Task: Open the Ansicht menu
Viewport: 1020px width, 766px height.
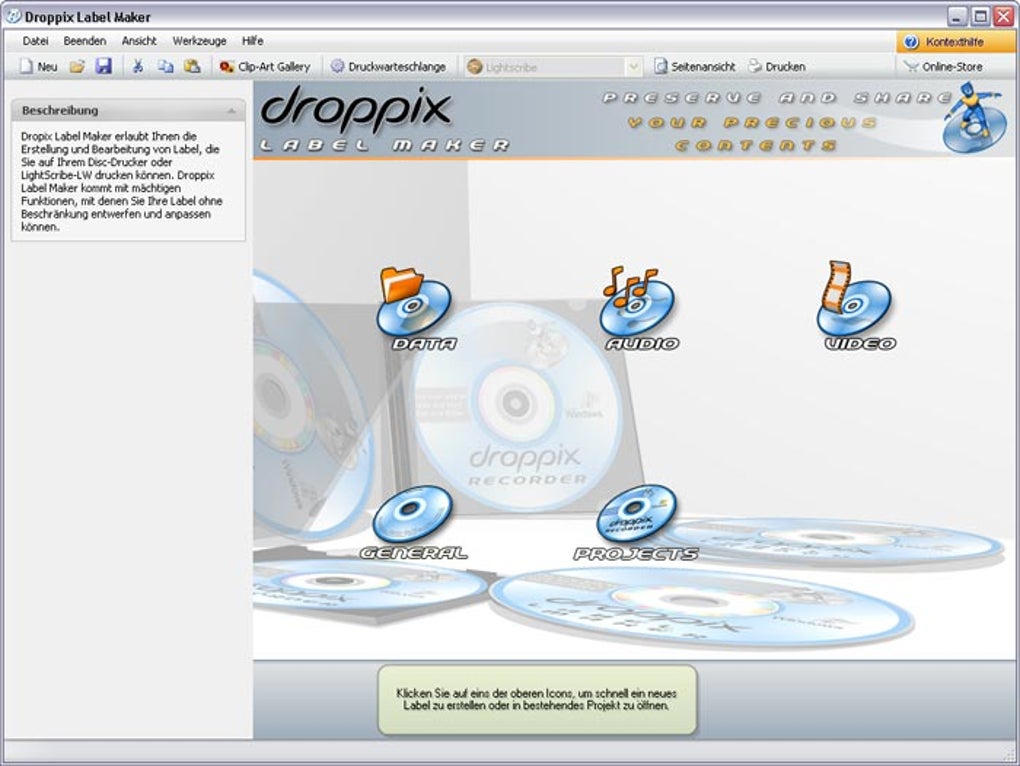Action: (x=139, y=41)
